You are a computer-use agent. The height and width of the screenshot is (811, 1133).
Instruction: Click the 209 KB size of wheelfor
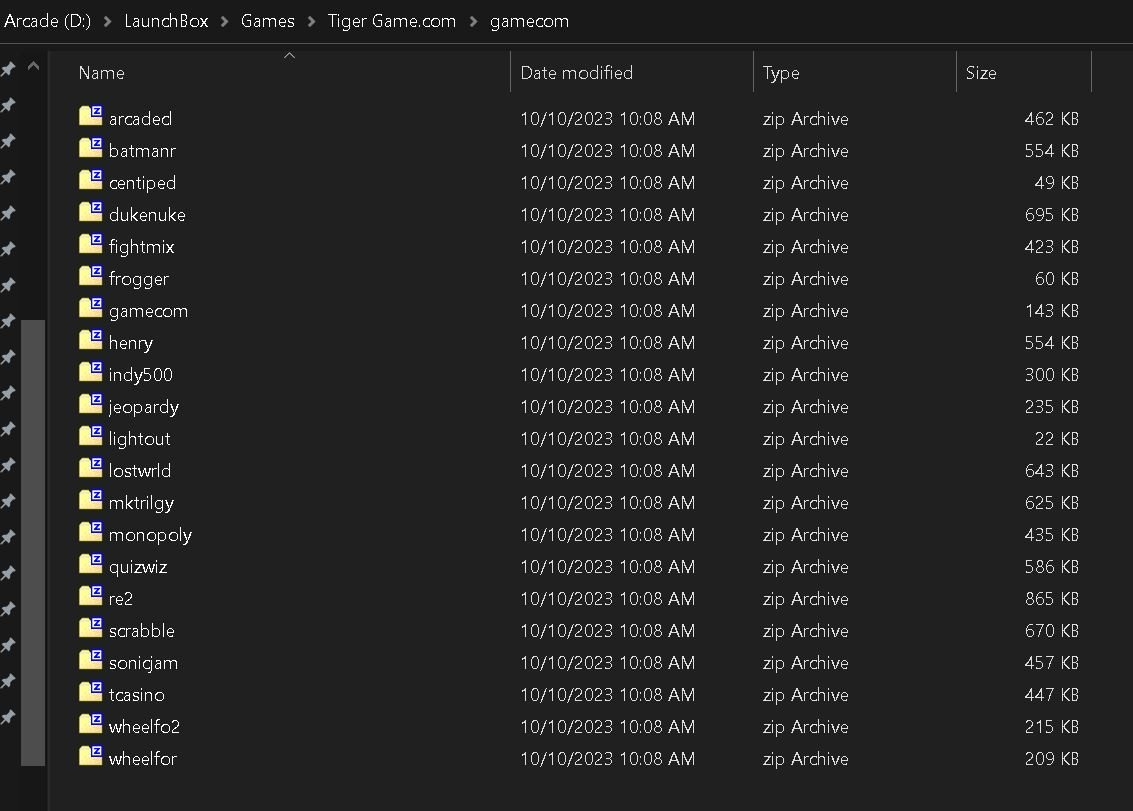point(1051,758)
